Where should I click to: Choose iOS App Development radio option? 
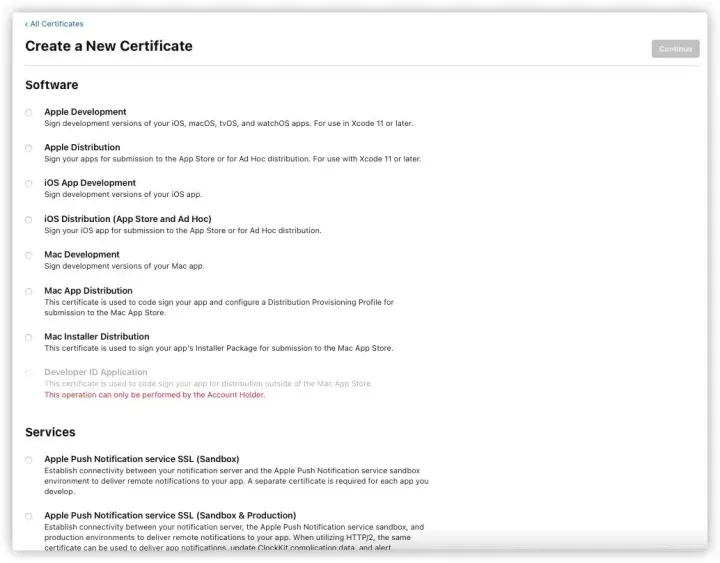28,184
